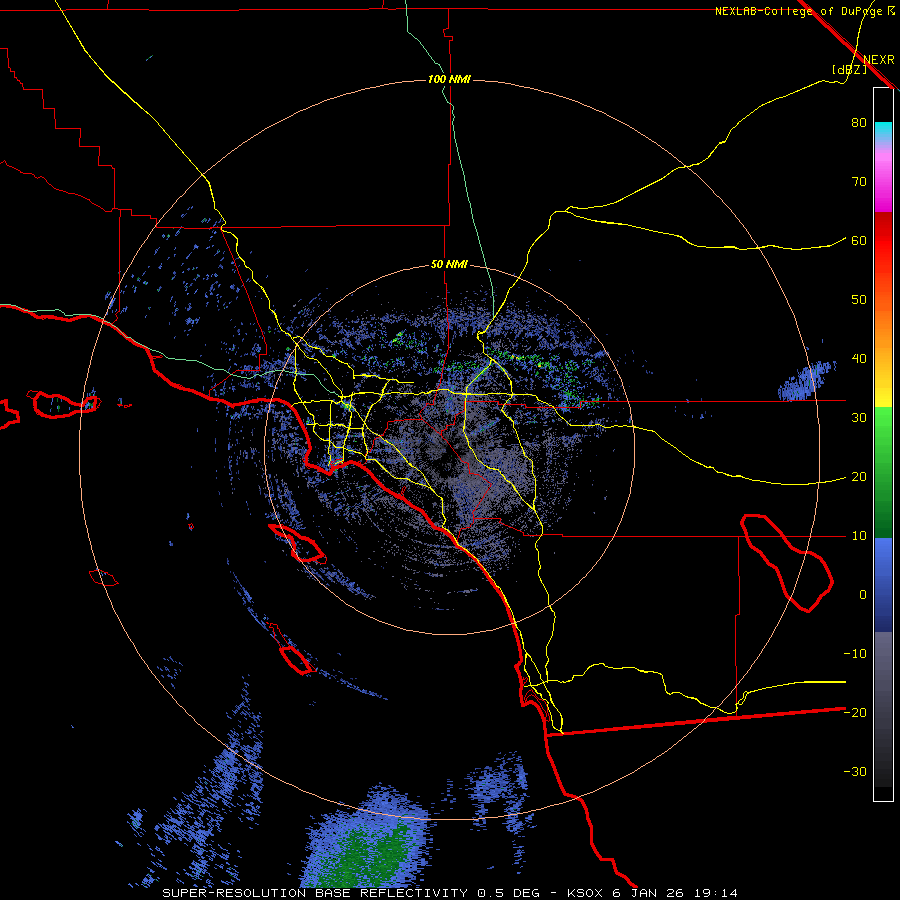Click the isolated blue echo east of radar

point(806,379)
